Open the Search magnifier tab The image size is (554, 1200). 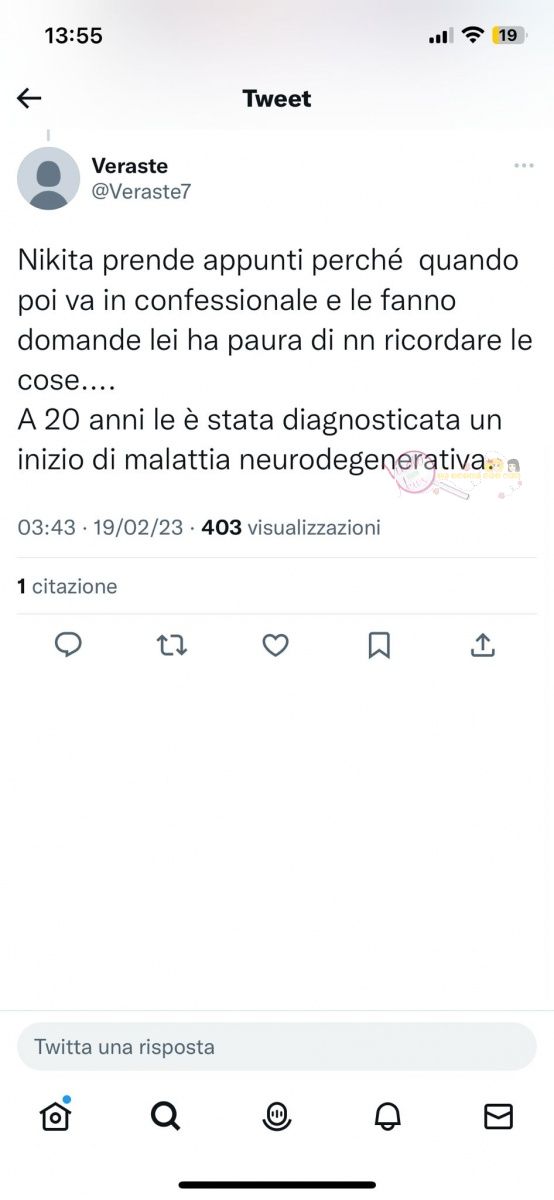click(x=165, y=1115)
